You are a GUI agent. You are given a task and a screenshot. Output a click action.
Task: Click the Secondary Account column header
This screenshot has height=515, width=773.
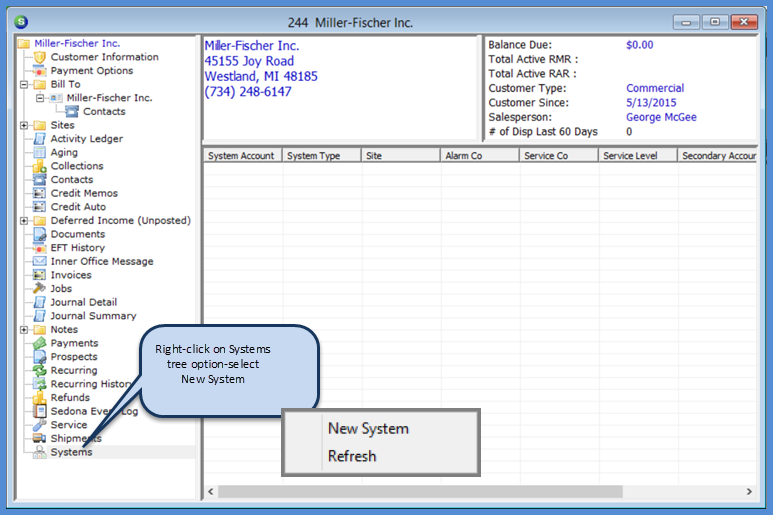click(x=718, y=156)
